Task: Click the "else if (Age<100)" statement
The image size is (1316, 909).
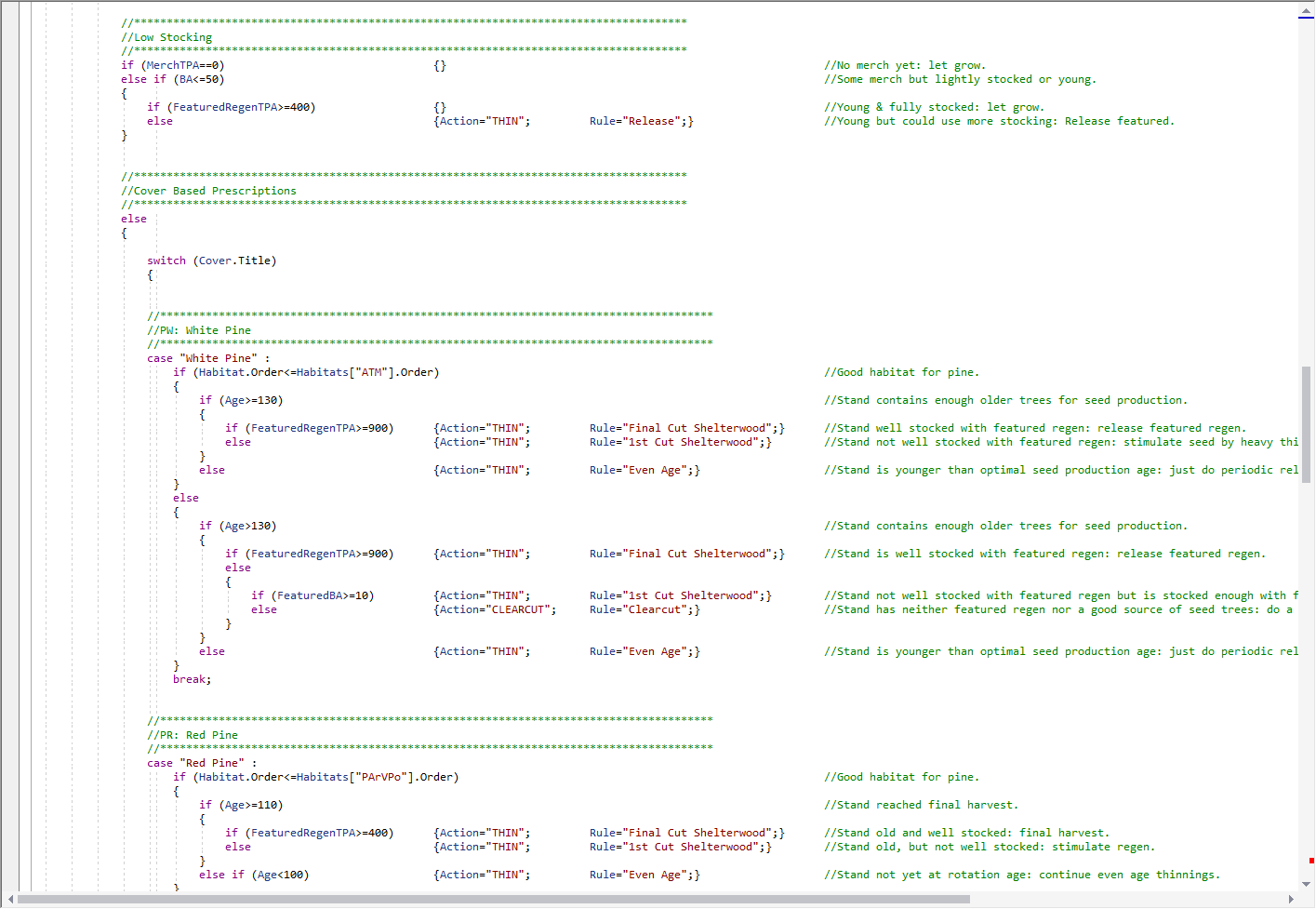Action: [x=254, y=875]
